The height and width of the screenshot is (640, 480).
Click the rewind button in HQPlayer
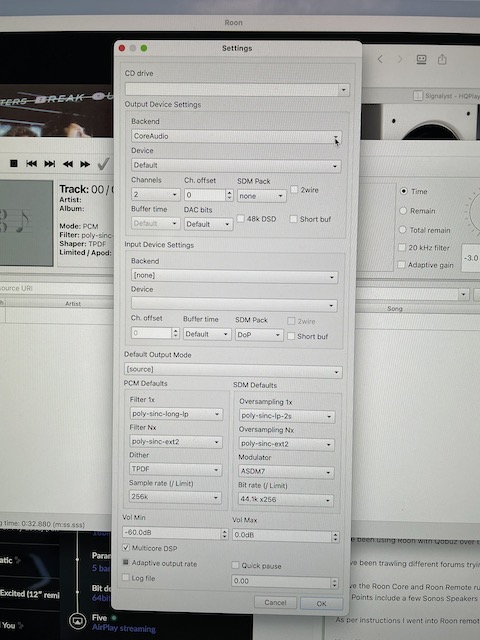point(68,164)
